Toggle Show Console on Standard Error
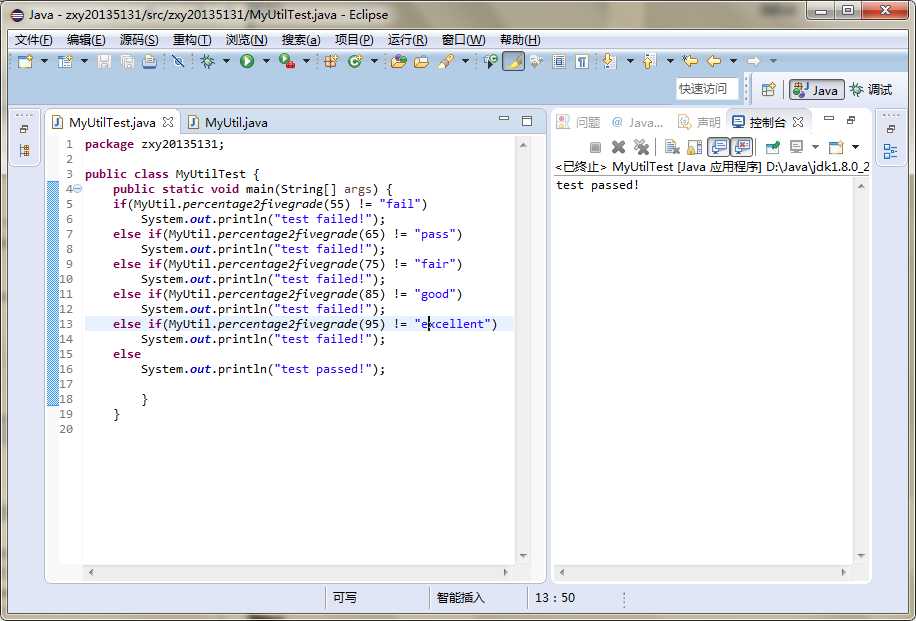The image size is (916, 621). click(742, 147)
